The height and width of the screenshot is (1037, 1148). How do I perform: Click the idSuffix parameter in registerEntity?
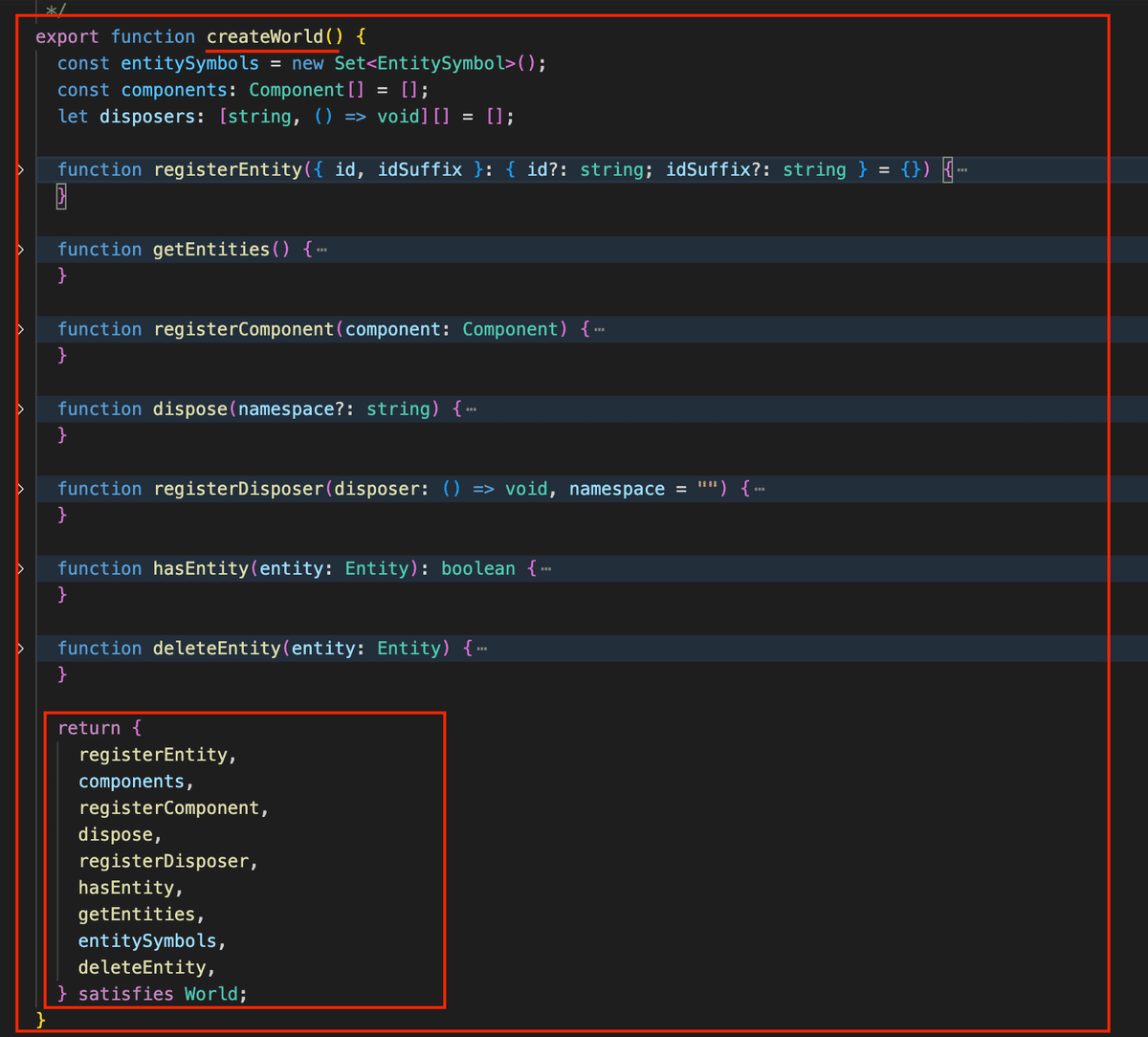420,169
